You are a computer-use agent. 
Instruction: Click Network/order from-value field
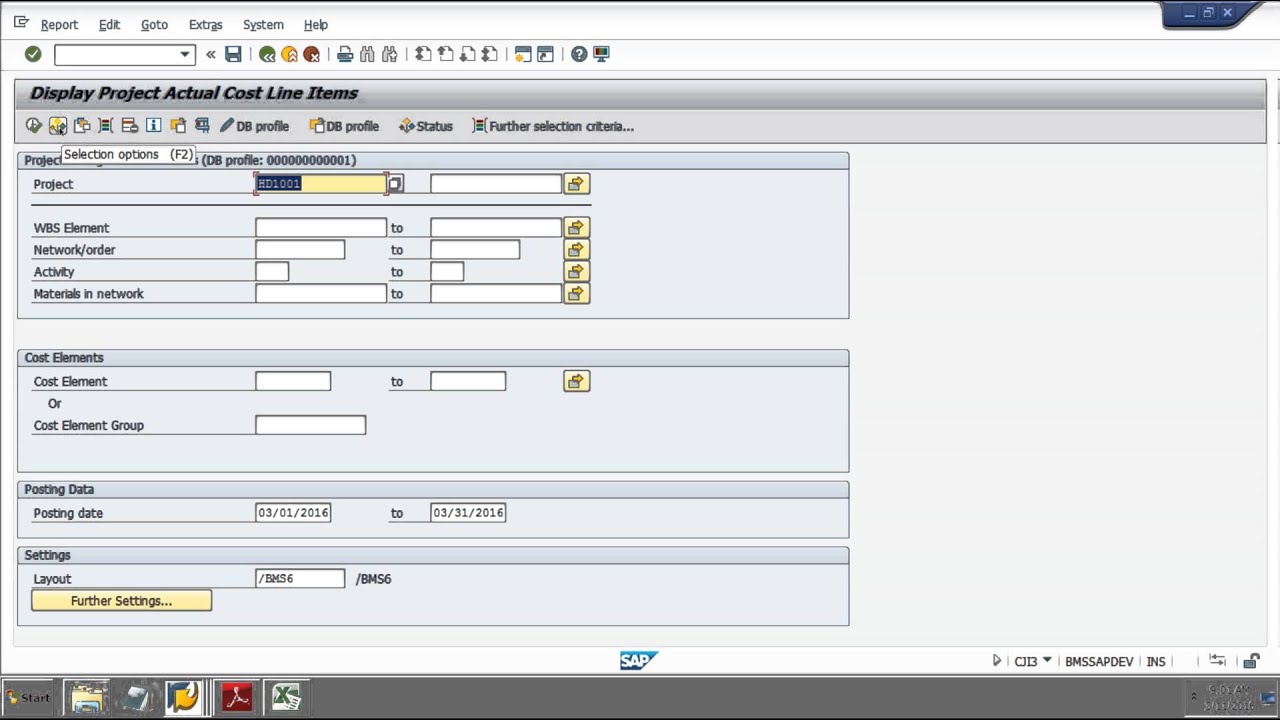(300, 250)
